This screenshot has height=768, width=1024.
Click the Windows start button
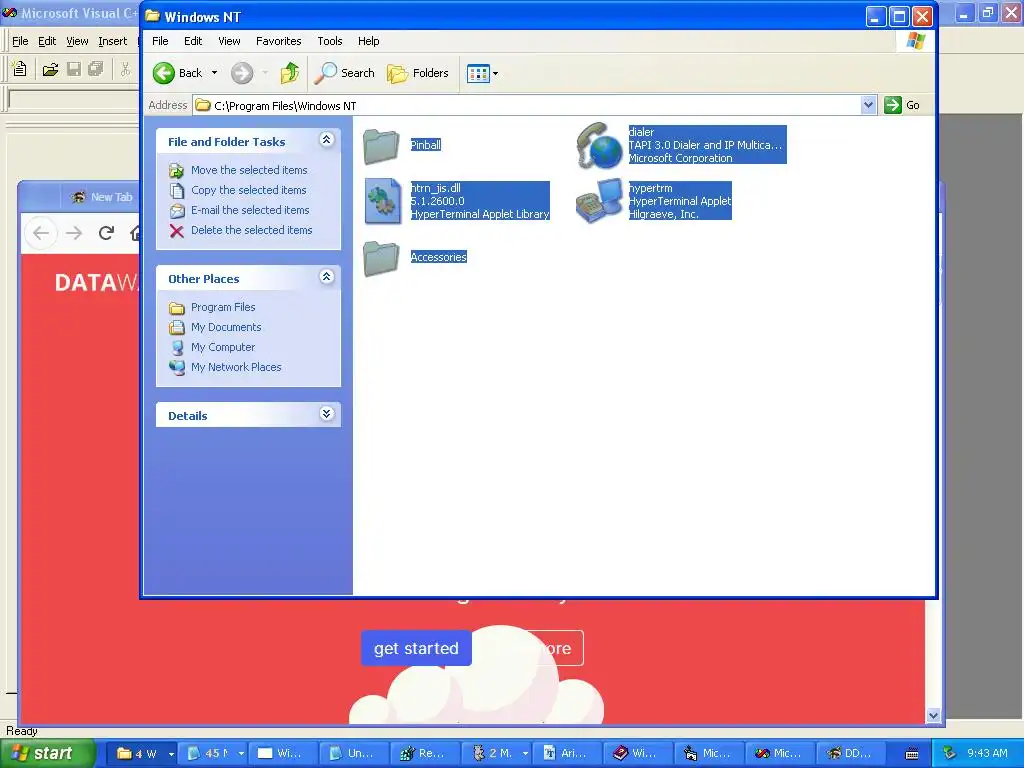point(46,754)
